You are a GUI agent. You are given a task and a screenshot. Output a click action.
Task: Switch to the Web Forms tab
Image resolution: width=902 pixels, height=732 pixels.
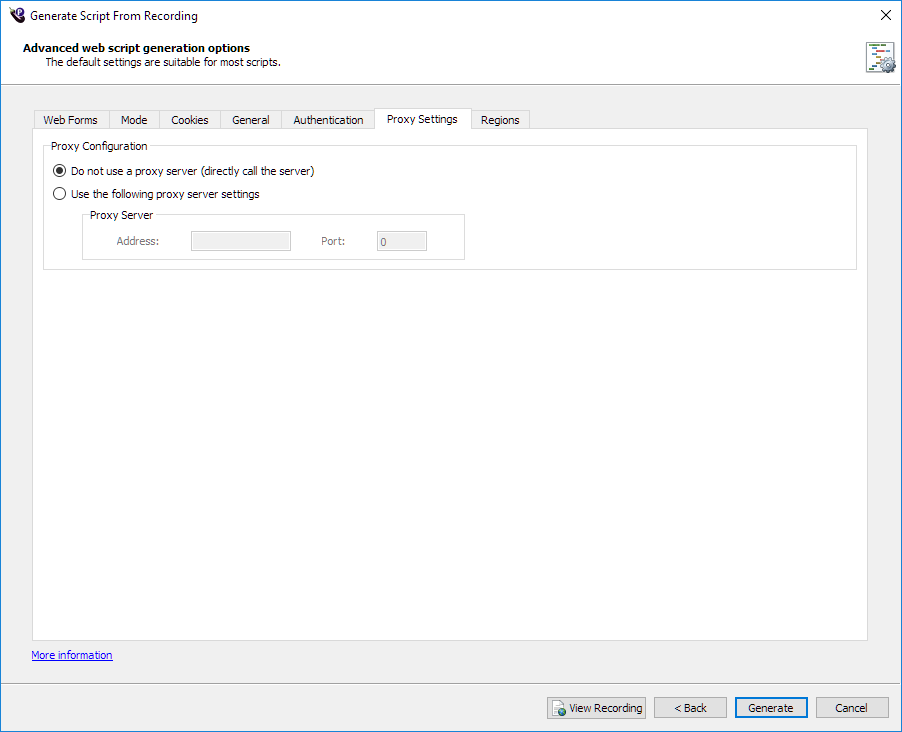click(70, 120)
